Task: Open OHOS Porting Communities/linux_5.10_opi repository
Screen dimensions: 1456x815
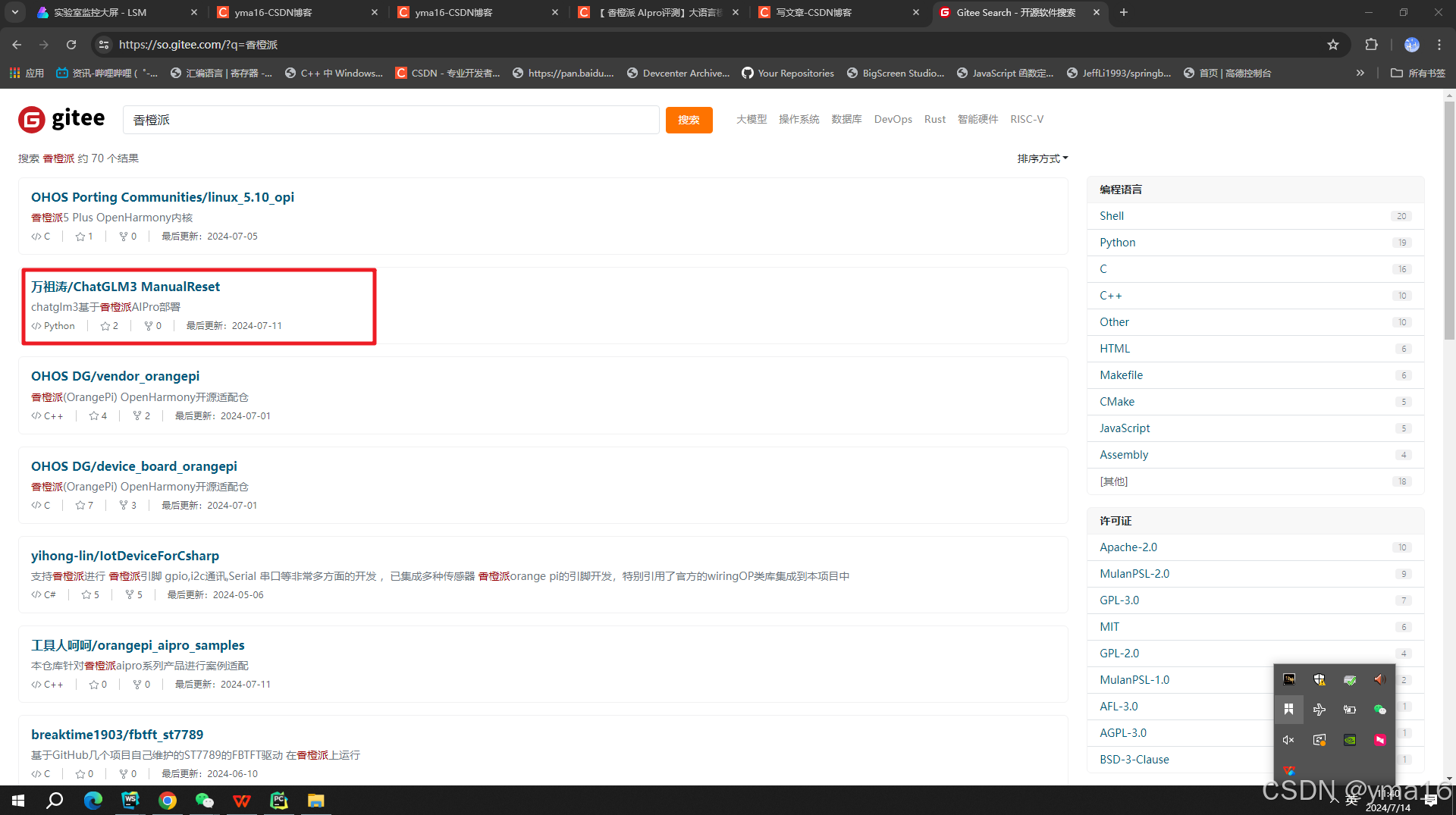Action: point(162,197)
